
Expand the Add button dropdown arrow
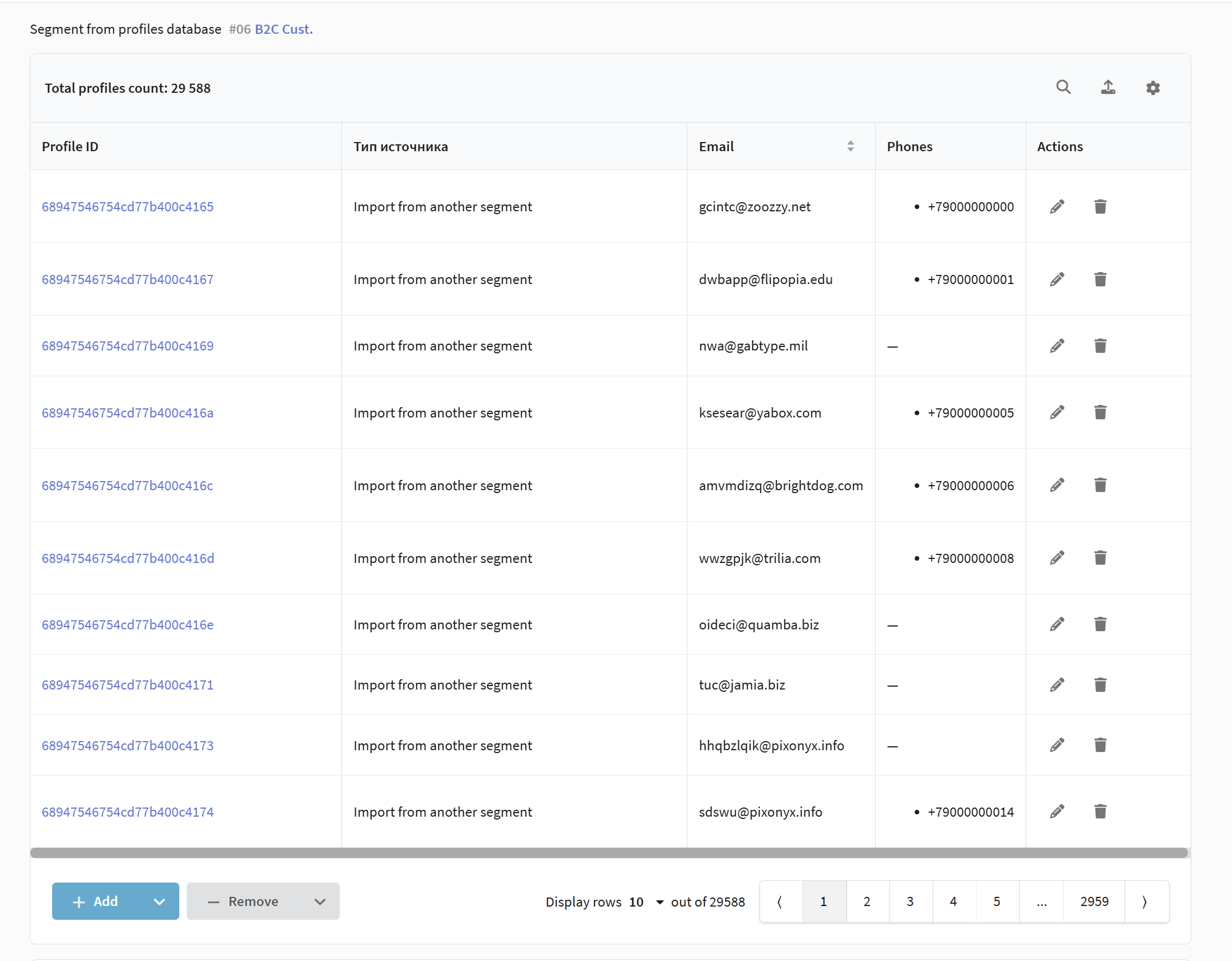(159, 901)
